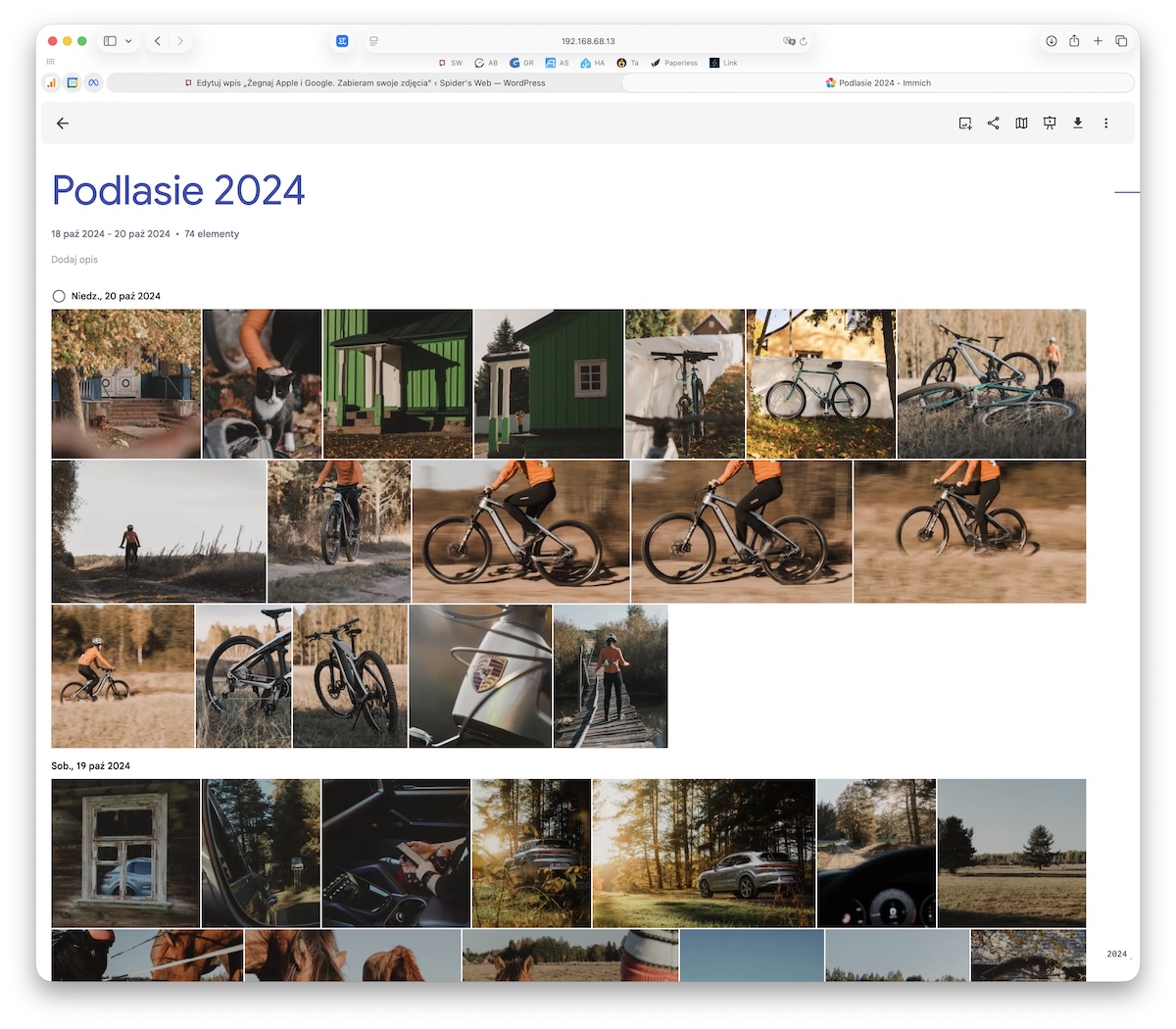This screenshot has height=1029, width=1176.
Task: Download the album using the download icon
Action: (1077, 123)
